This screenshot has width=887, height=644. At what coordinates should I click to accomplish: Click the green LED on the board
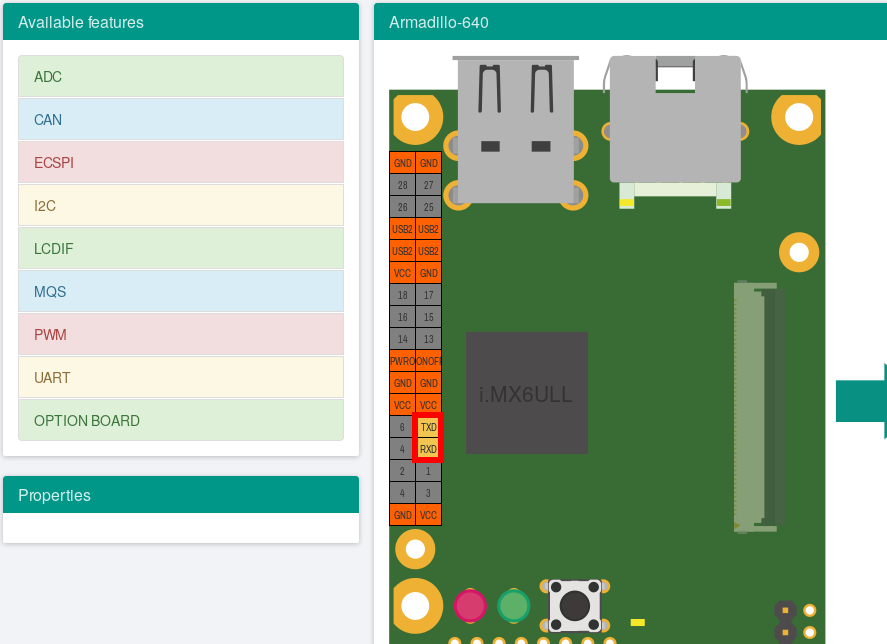(513, 605)
